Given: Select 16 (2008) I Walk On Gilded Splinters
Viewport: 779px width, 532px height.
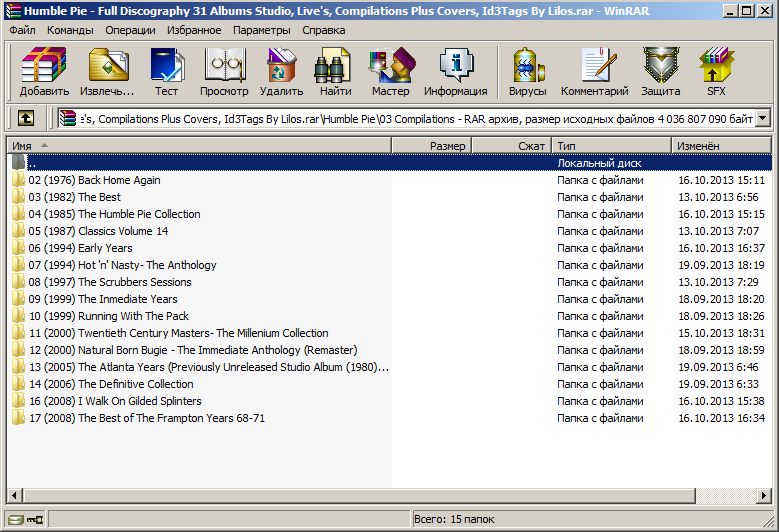Looking at the screenshot, I should click(x=115, y=401).
